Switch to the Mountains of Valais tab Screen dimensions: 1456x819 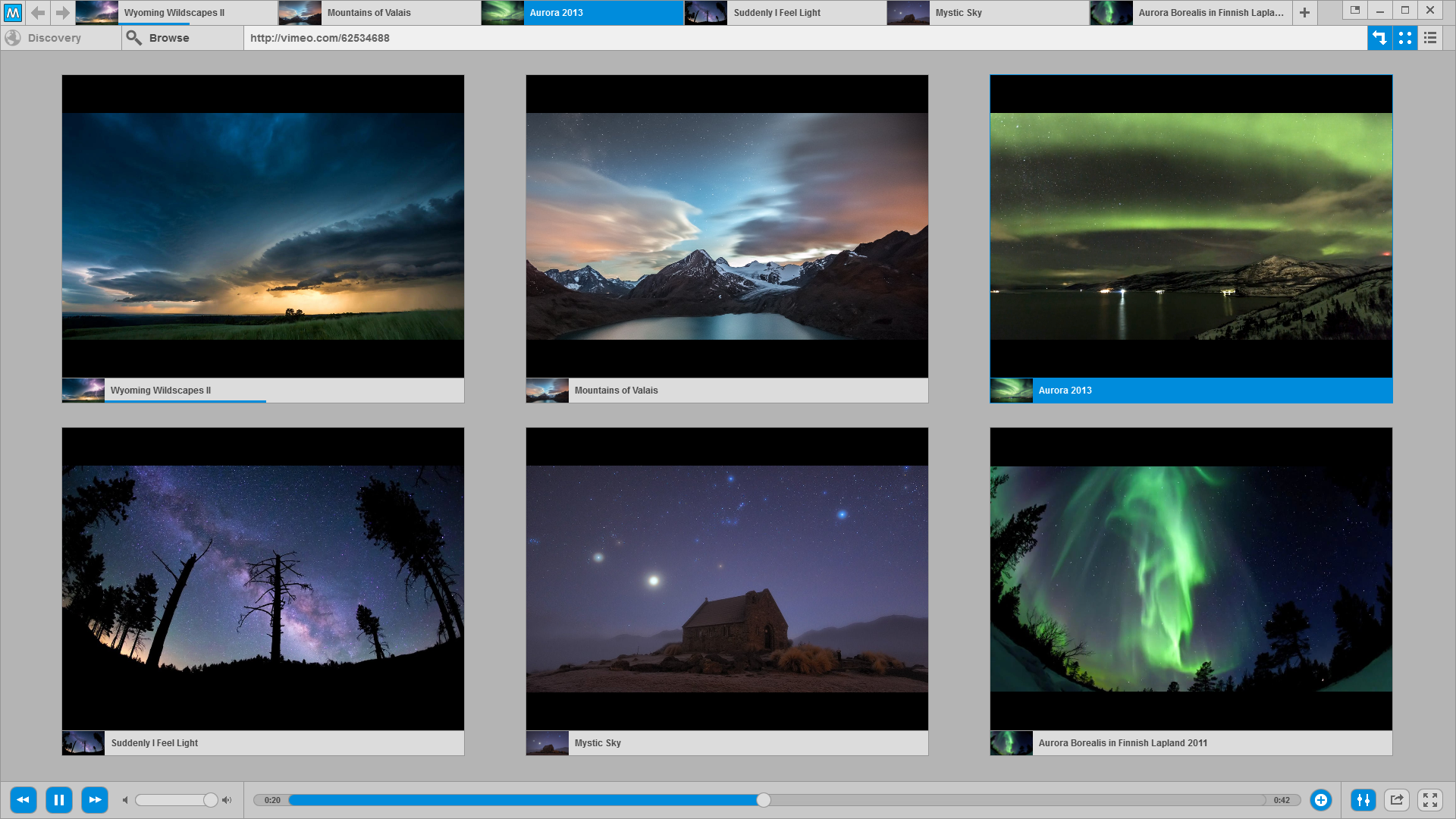[x=379, y=12]
